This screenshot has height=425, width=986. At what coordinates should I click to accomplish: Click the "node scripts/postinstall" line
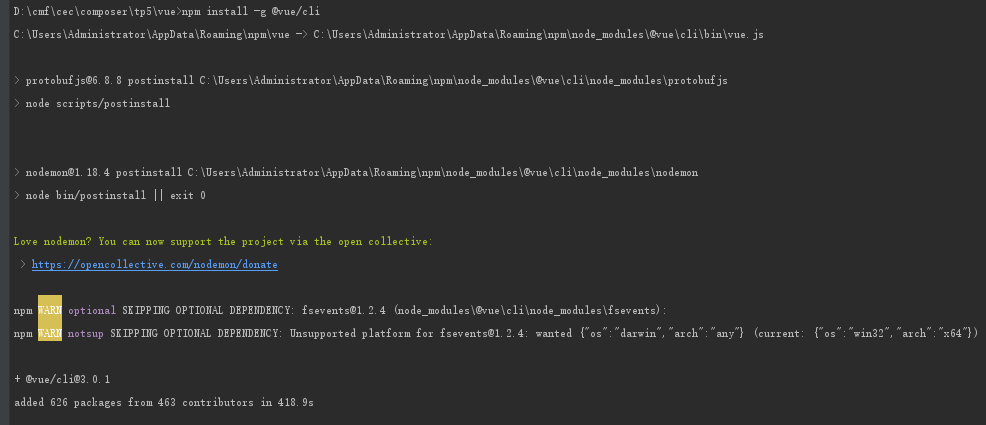(98, 103)
